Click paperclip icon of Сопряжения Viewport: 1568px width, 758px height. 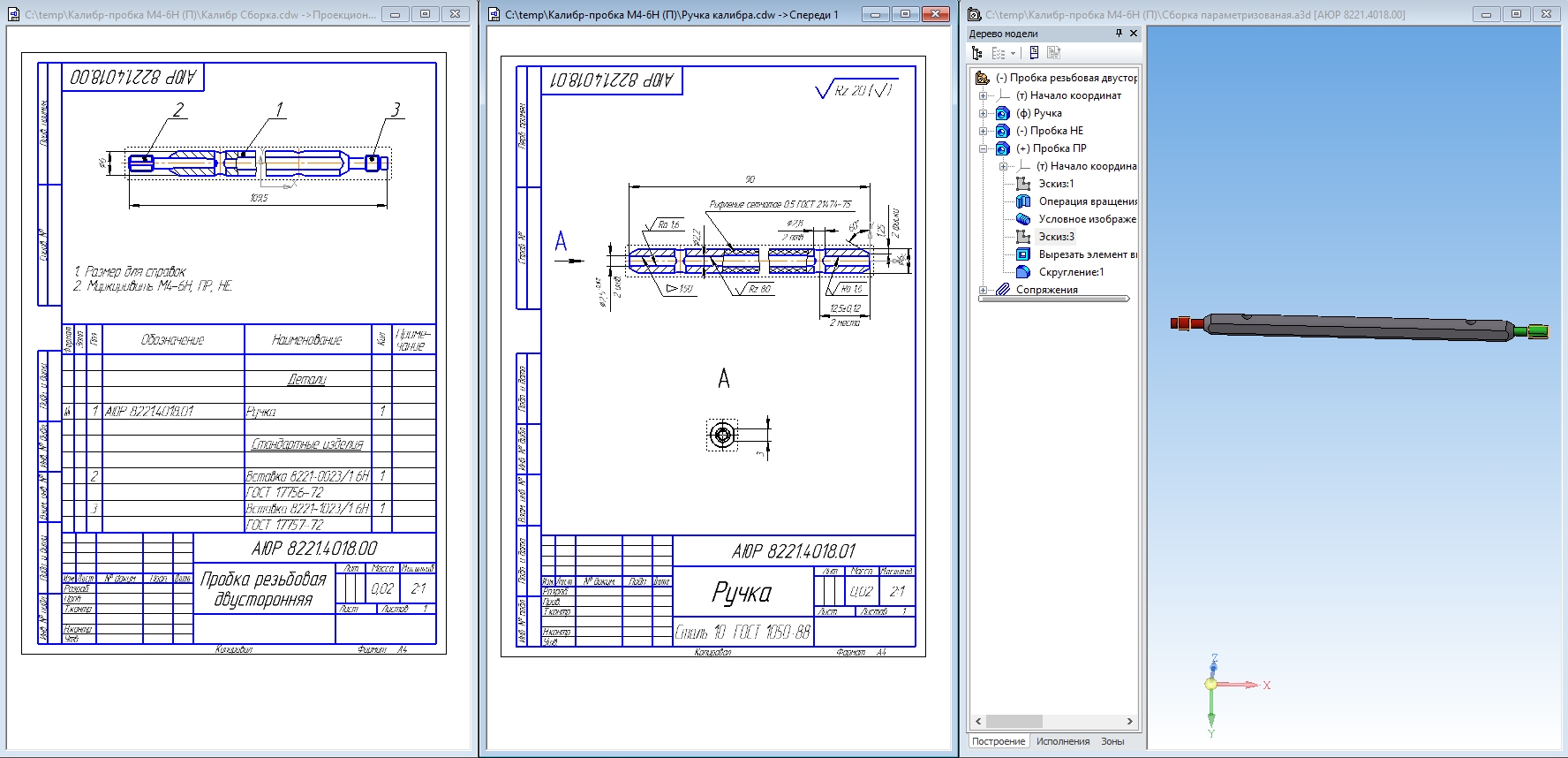tap(1003, 290)
